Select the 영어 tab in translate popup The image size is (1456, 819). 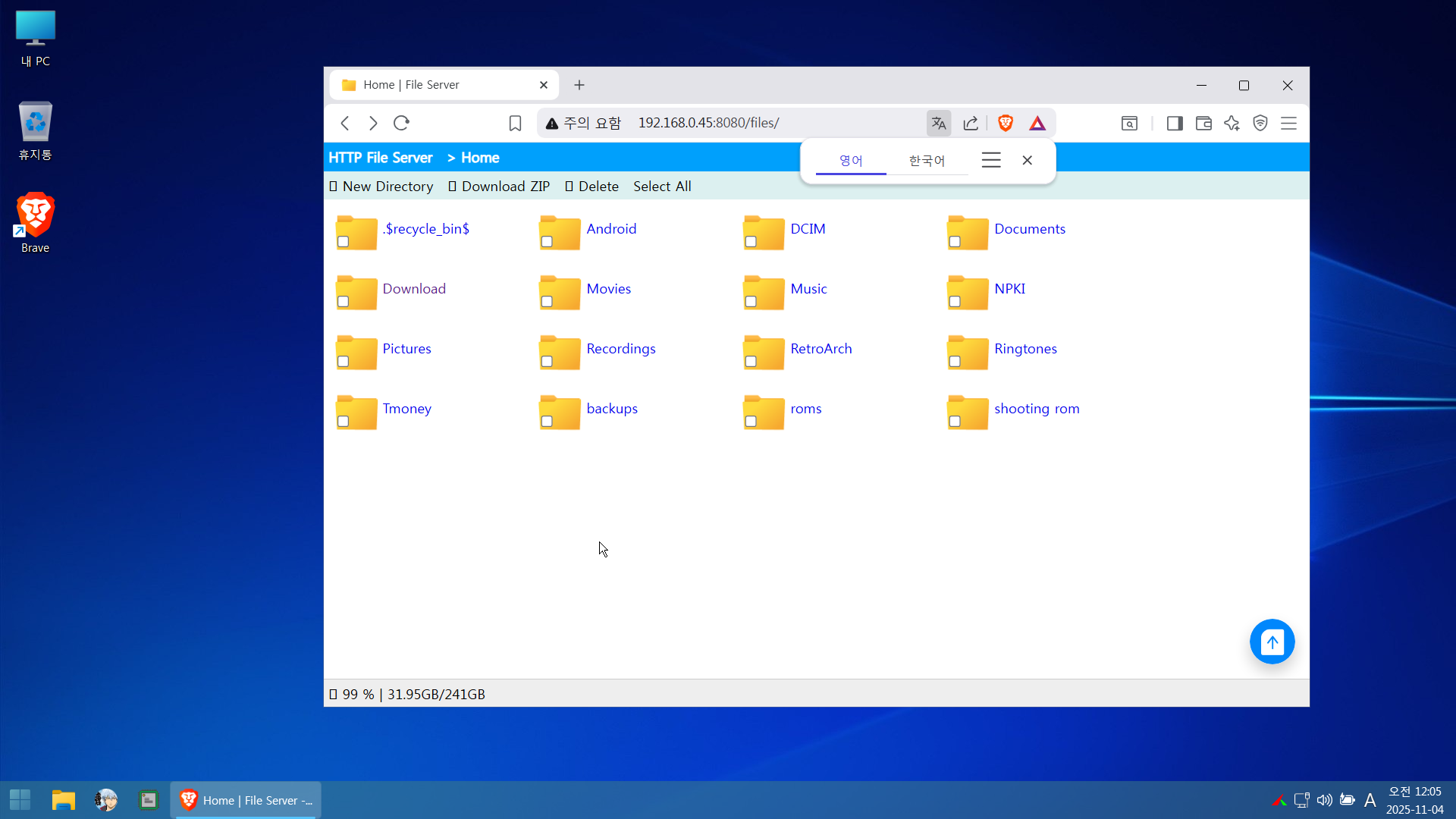coord(851,161)
